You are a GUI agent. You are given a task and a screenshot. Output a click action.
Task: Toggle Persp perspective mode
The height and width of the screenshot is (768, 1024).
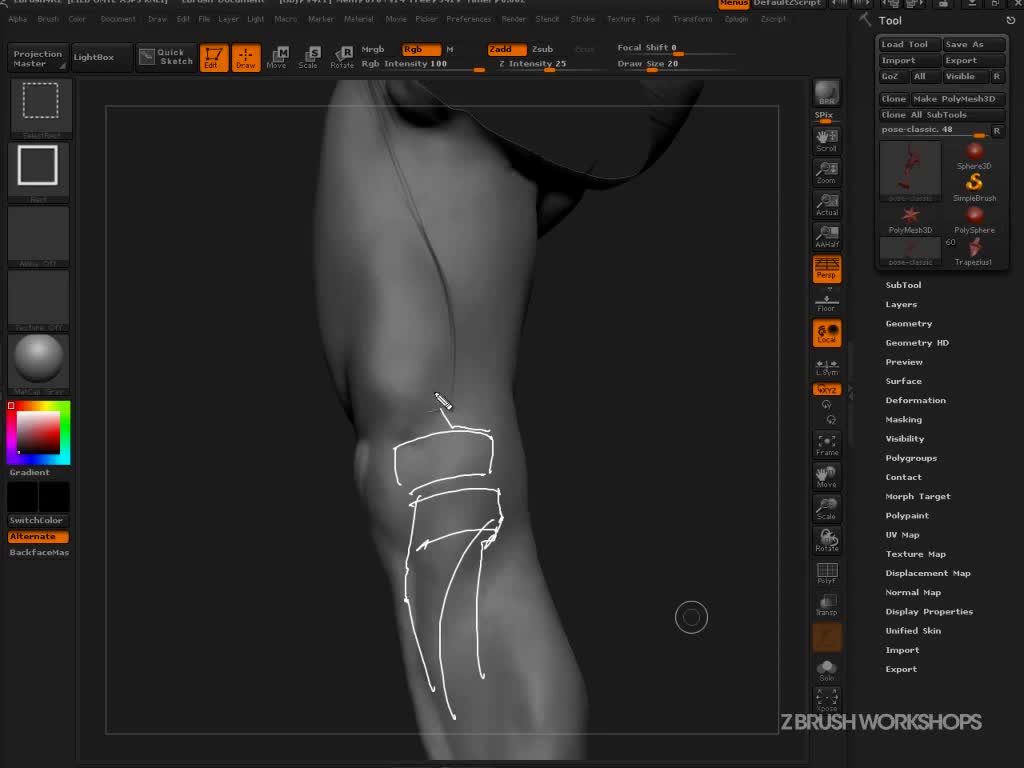826,268
